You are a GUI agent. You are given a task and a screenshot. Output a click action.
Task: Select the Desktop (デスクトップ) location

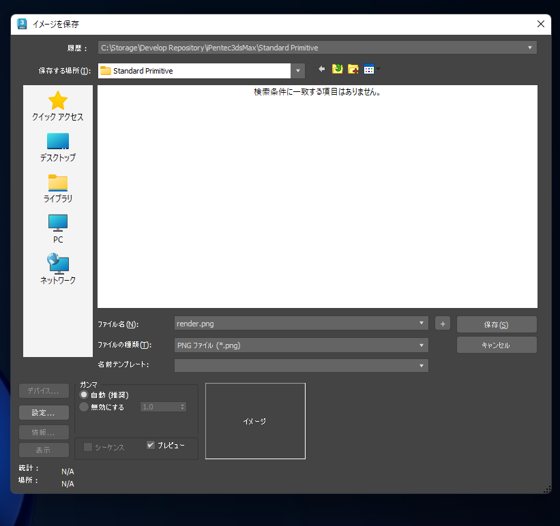[x=58, y=147]
